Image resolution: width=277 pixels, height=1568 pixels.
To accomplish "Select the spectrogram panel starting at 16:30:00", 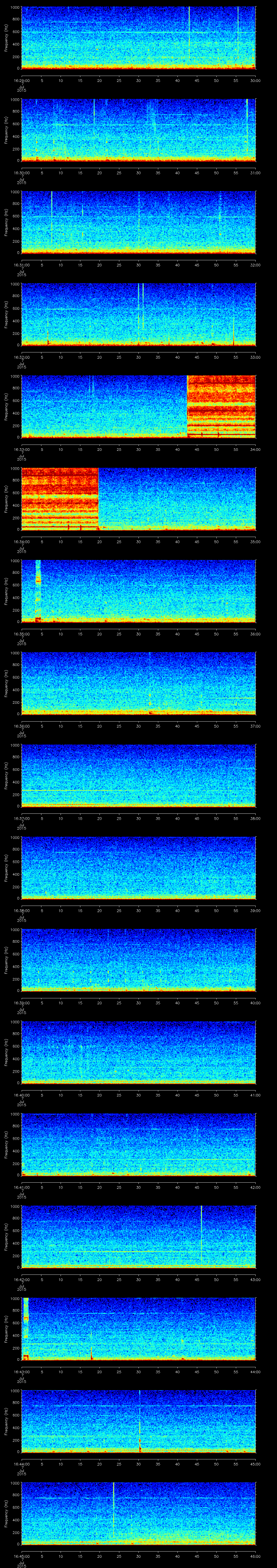I will (x=138, y=130).
